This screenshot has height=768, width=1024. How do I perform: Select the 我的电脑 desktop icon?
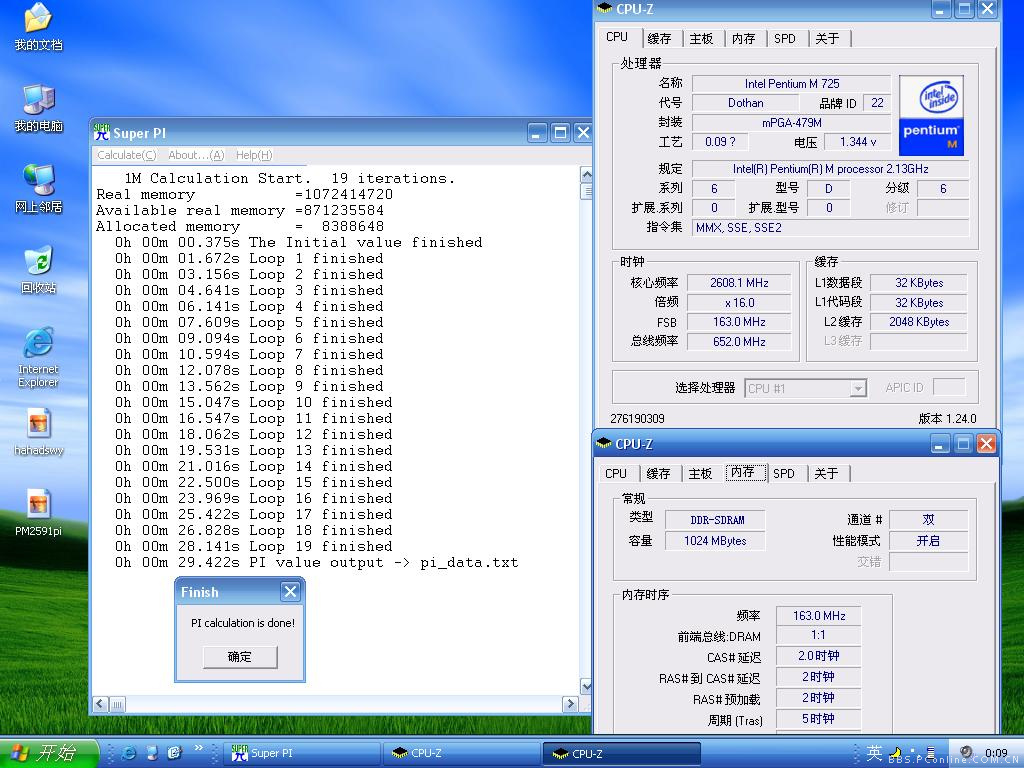(39, 108)
